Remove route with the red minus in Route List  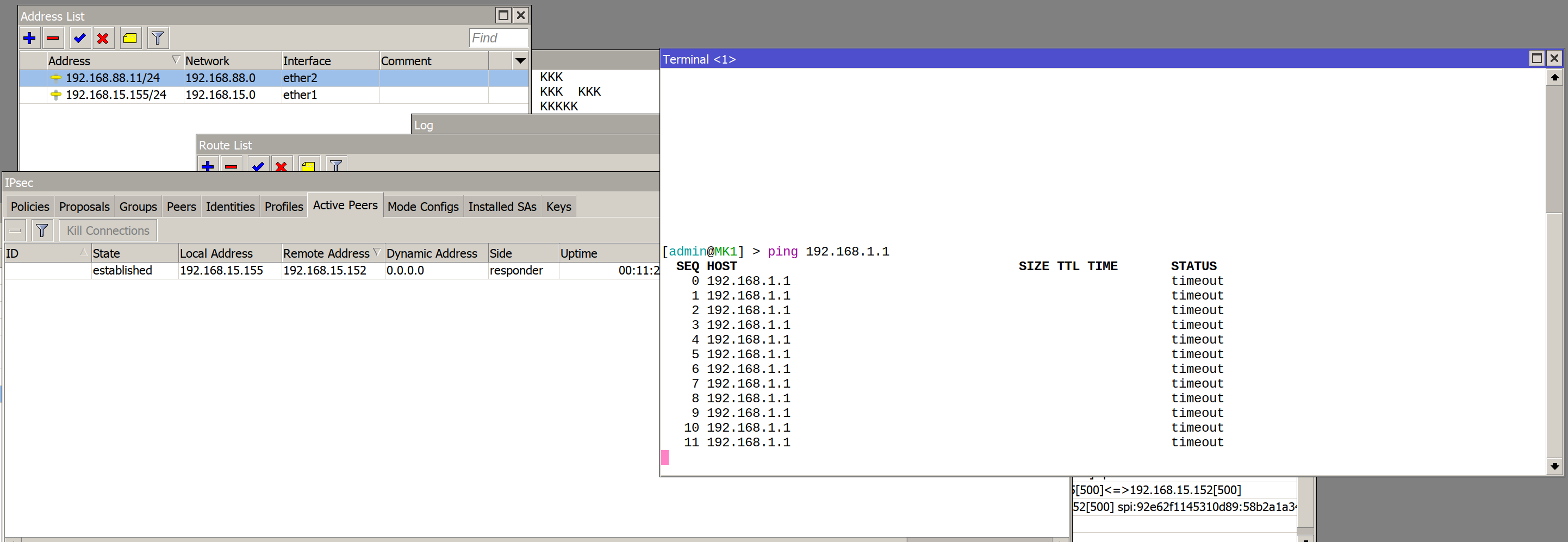click(x=231, y=164)
